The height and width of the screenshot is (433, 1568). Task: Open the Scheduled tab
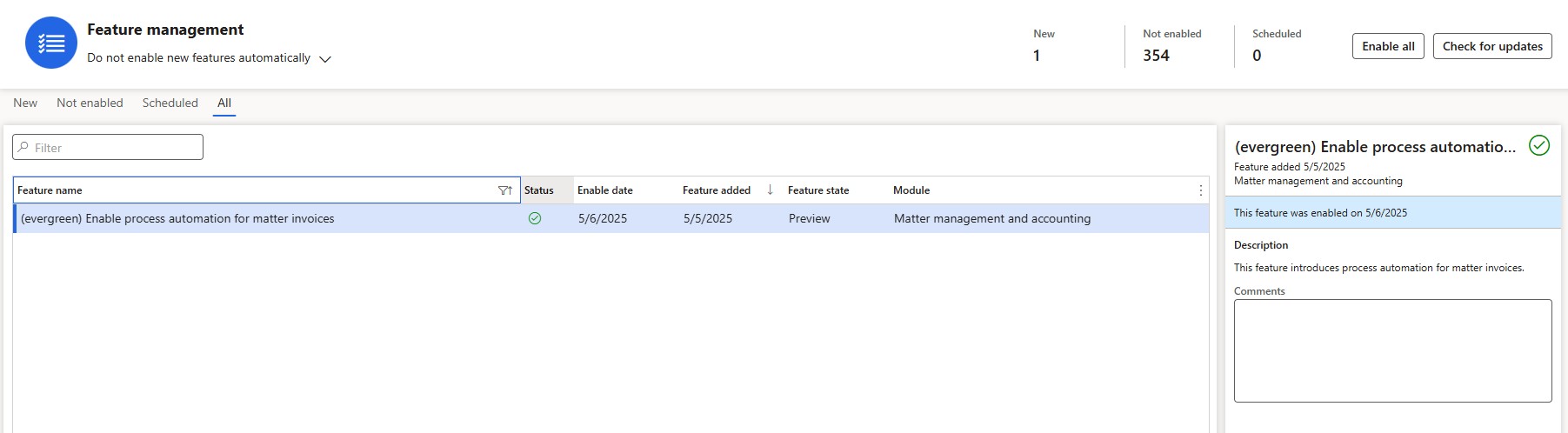tap(170, 103)
